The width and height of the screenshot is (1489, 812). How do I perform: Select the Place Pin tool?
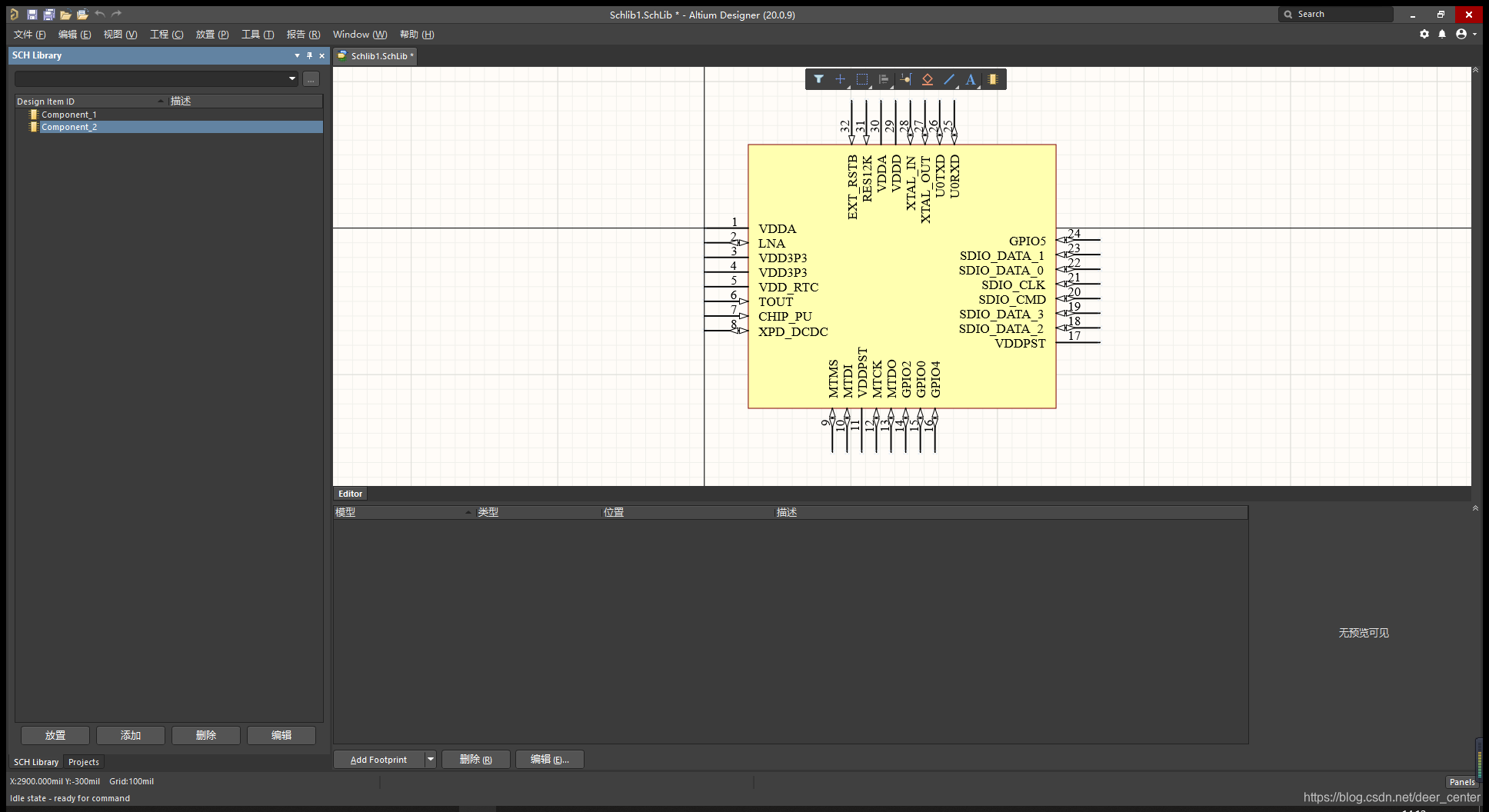(906, 79)
